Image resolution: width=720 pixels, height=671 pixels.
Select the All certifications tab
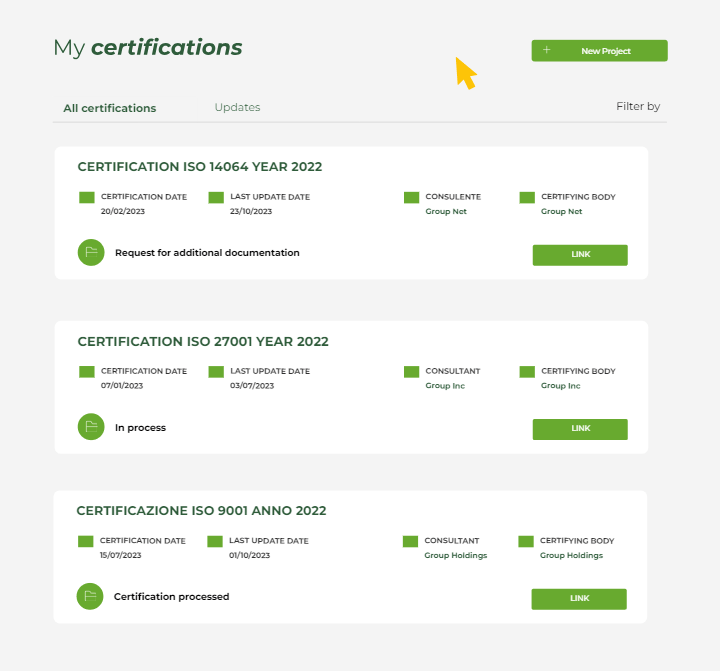pos(110,108)
